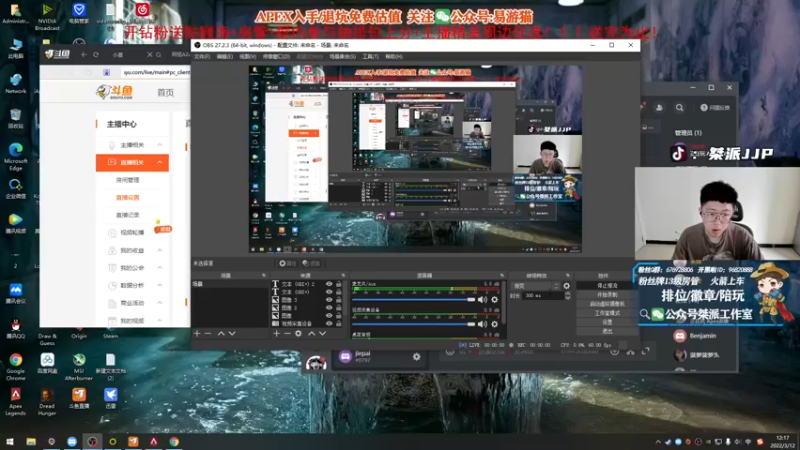
Task: Open transition properties gear icon
Action: [x=566, y=286]
